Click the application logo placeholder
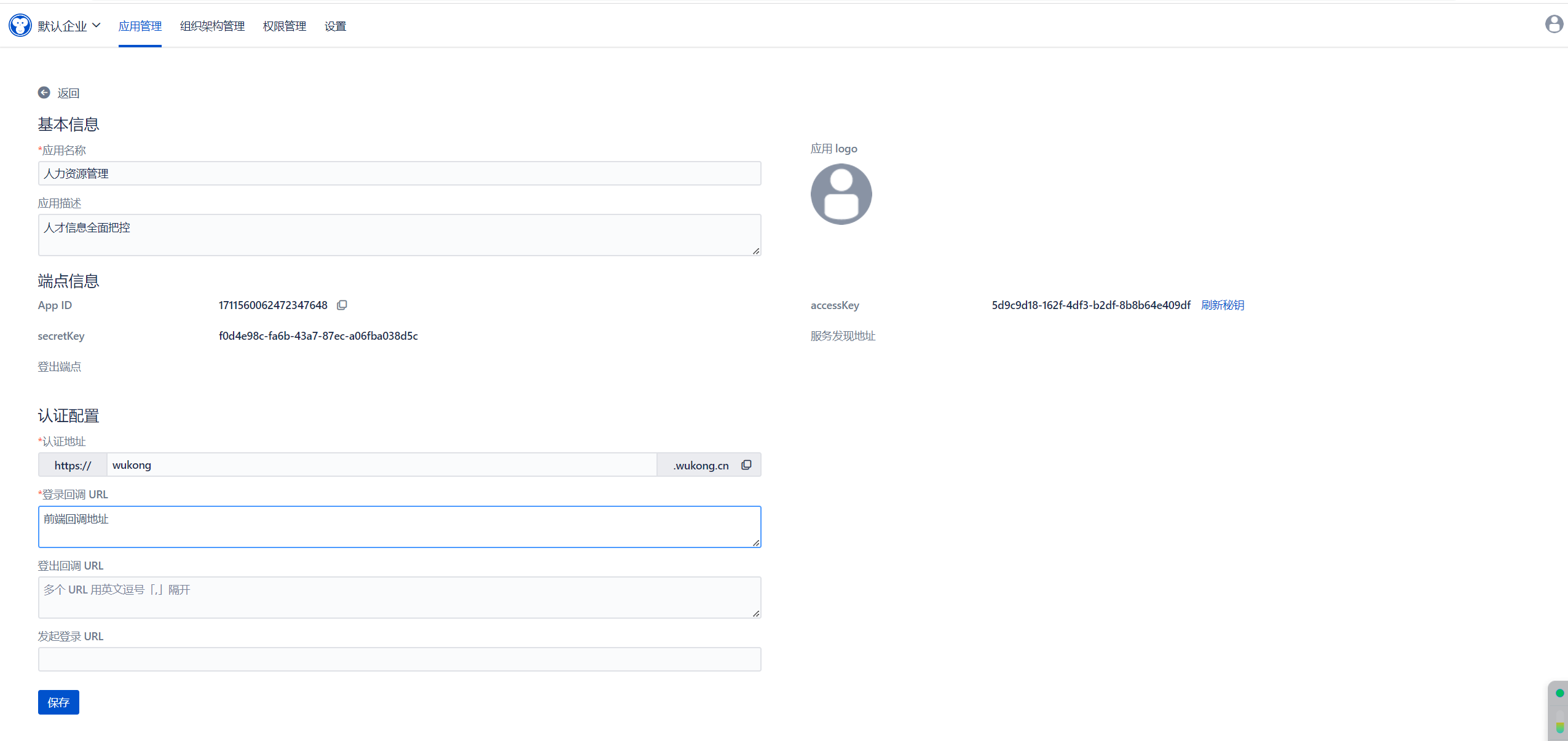The image size is (1568, 741). (841, 194)
